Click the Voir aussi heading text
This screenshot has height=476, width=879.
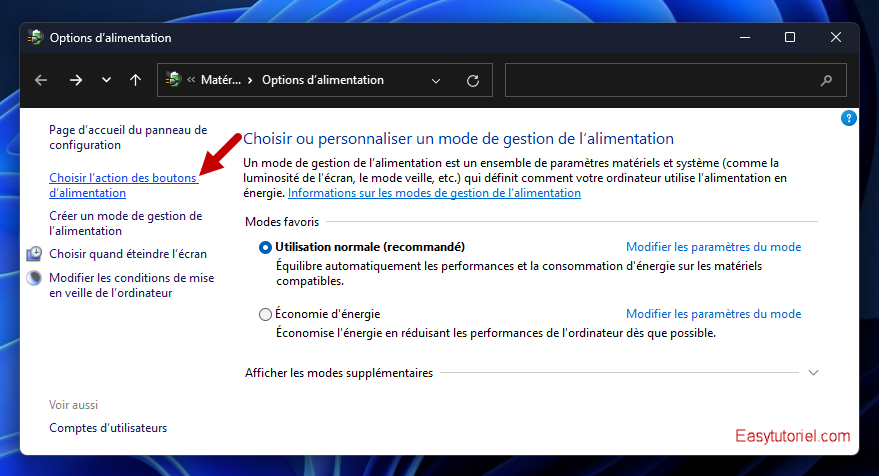pyautogui.click(x=73, y=405)
